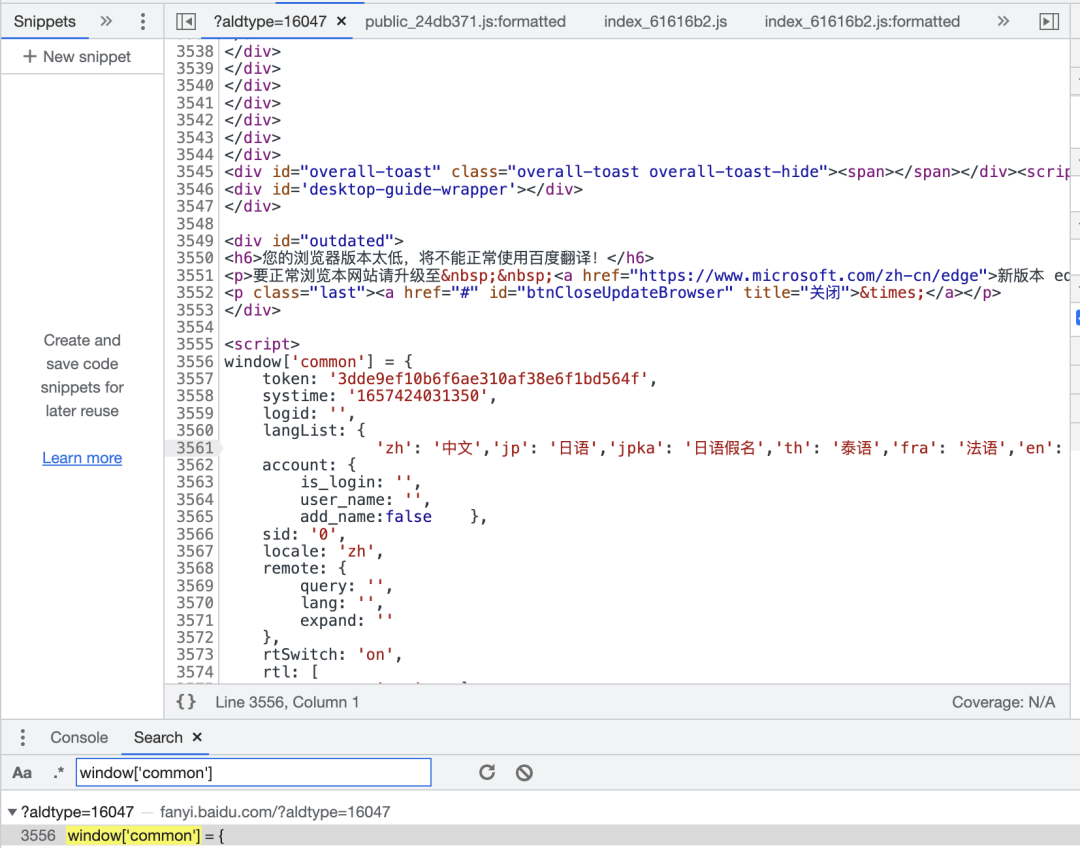Image resolution: width=1080 pixels, height=848 pixels.
Task: Refresh the search results
Action: pos(487,773)
